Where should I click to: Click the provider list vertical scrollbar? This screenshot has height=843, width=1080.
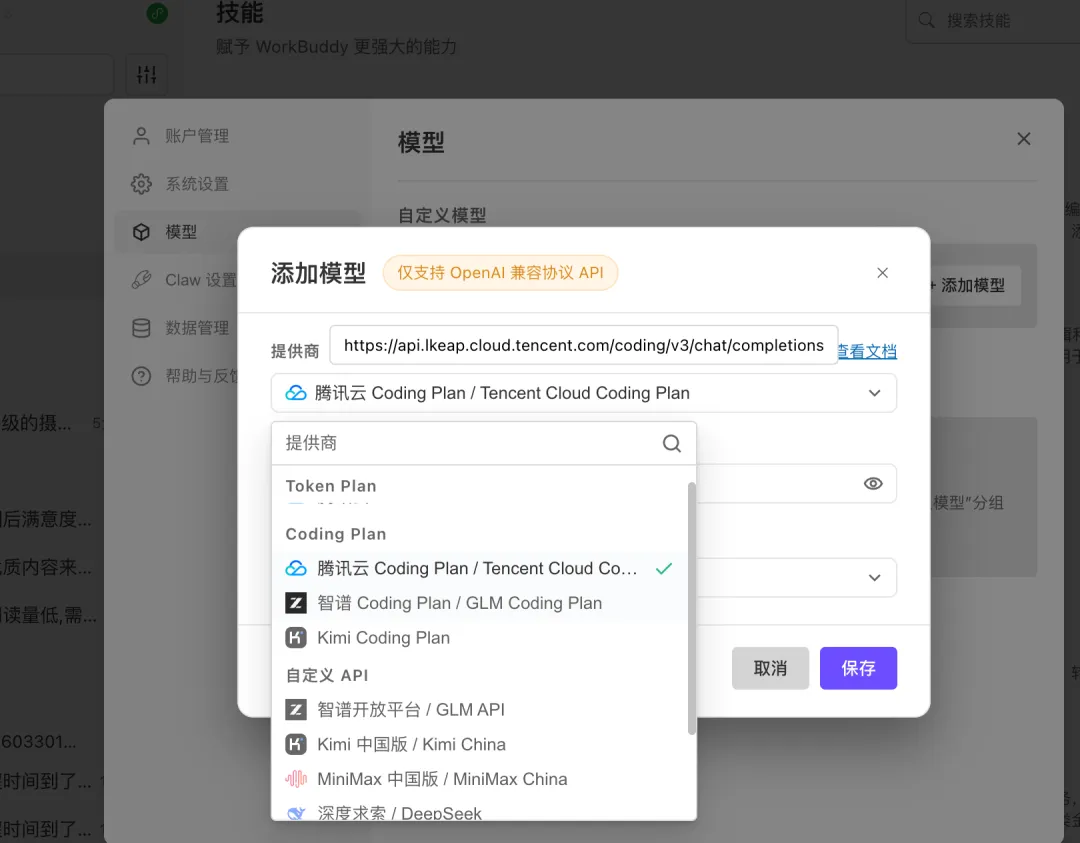pos(692,609)
